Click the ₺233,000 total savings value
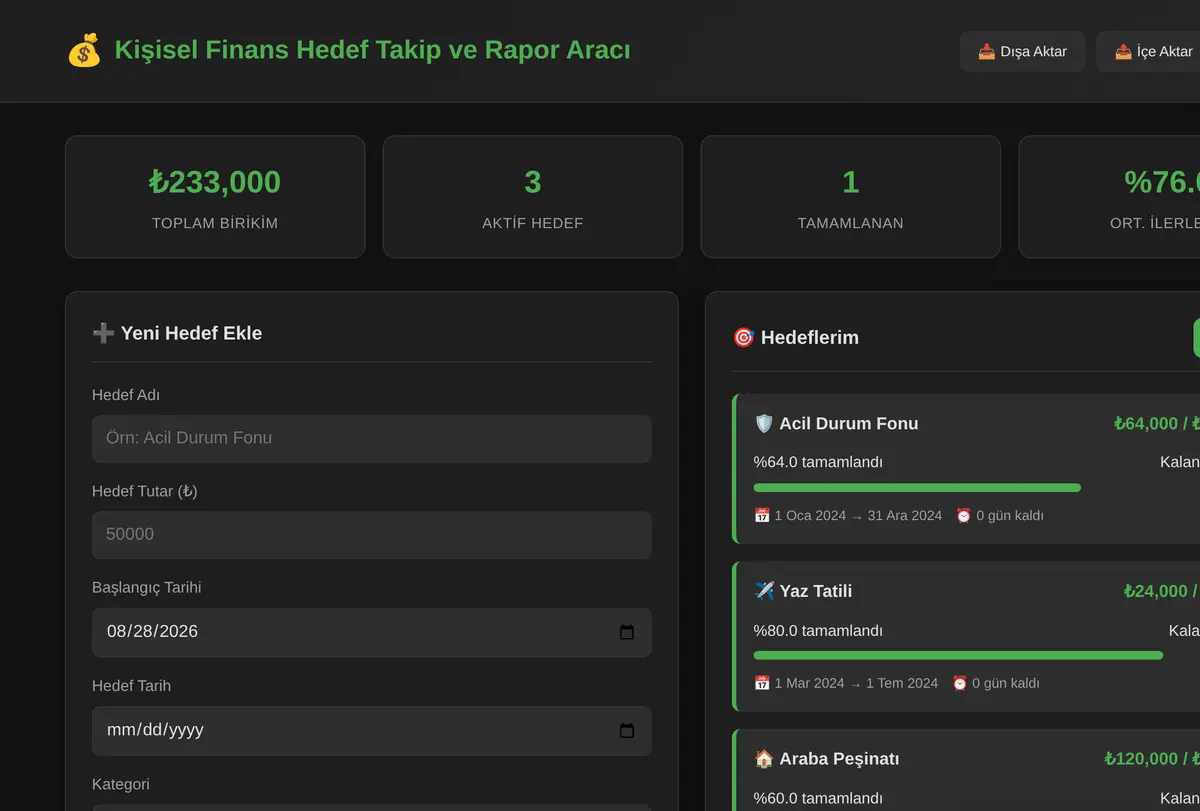 pos(215,182)
